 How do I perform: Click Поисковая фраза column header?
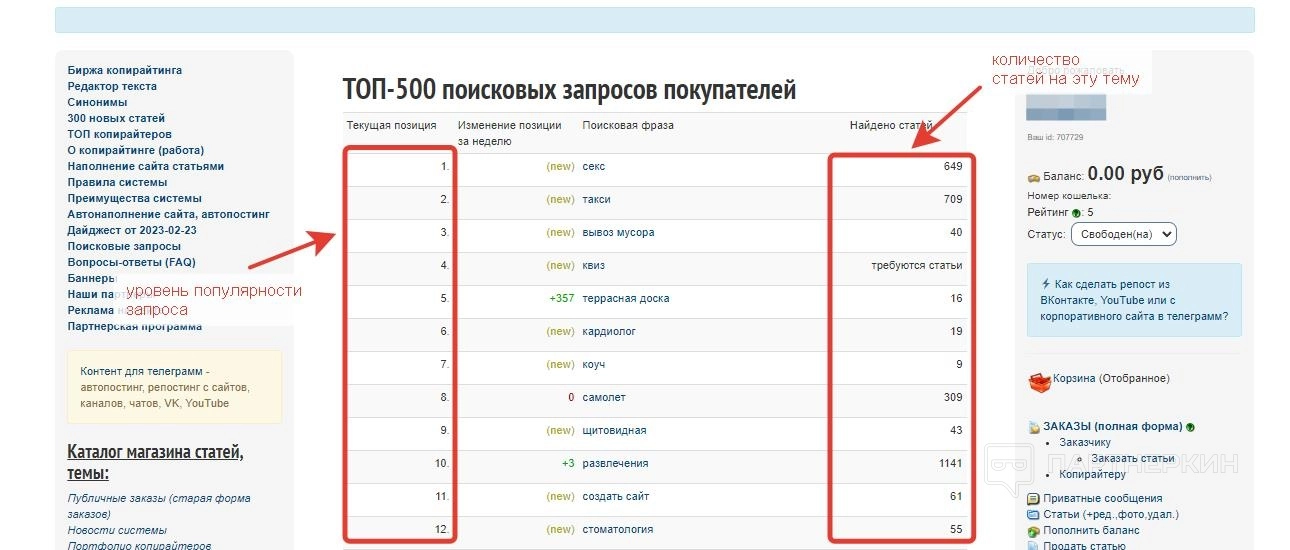(x=628, y=126)
